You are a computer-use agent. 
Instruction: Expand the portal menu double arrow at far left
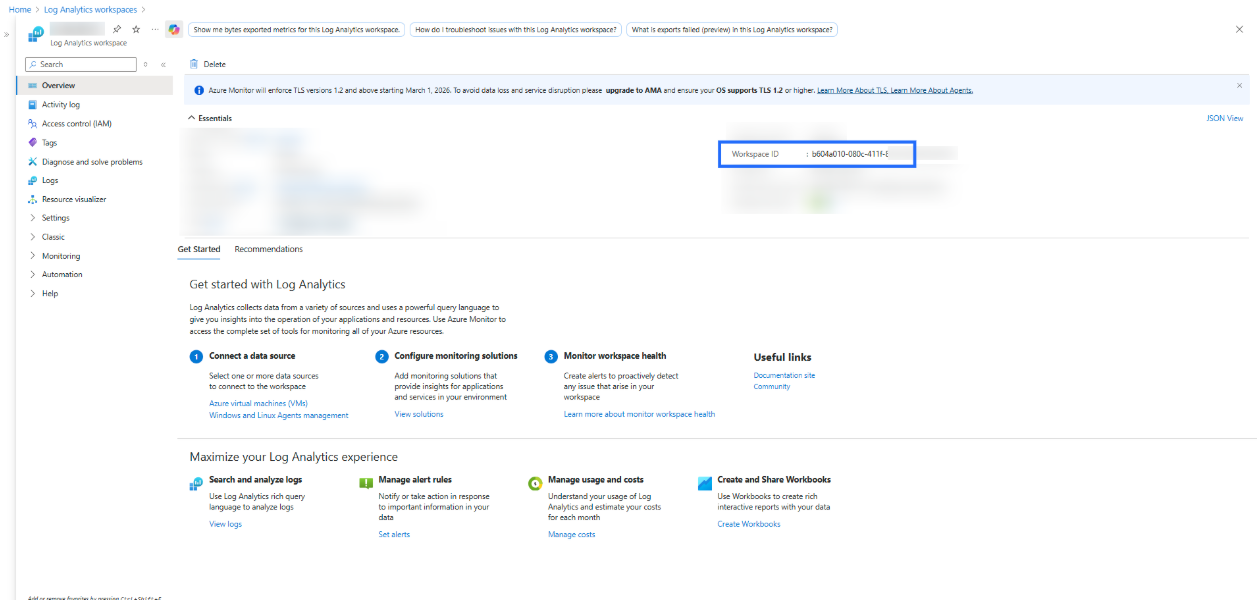click(8, 35)
